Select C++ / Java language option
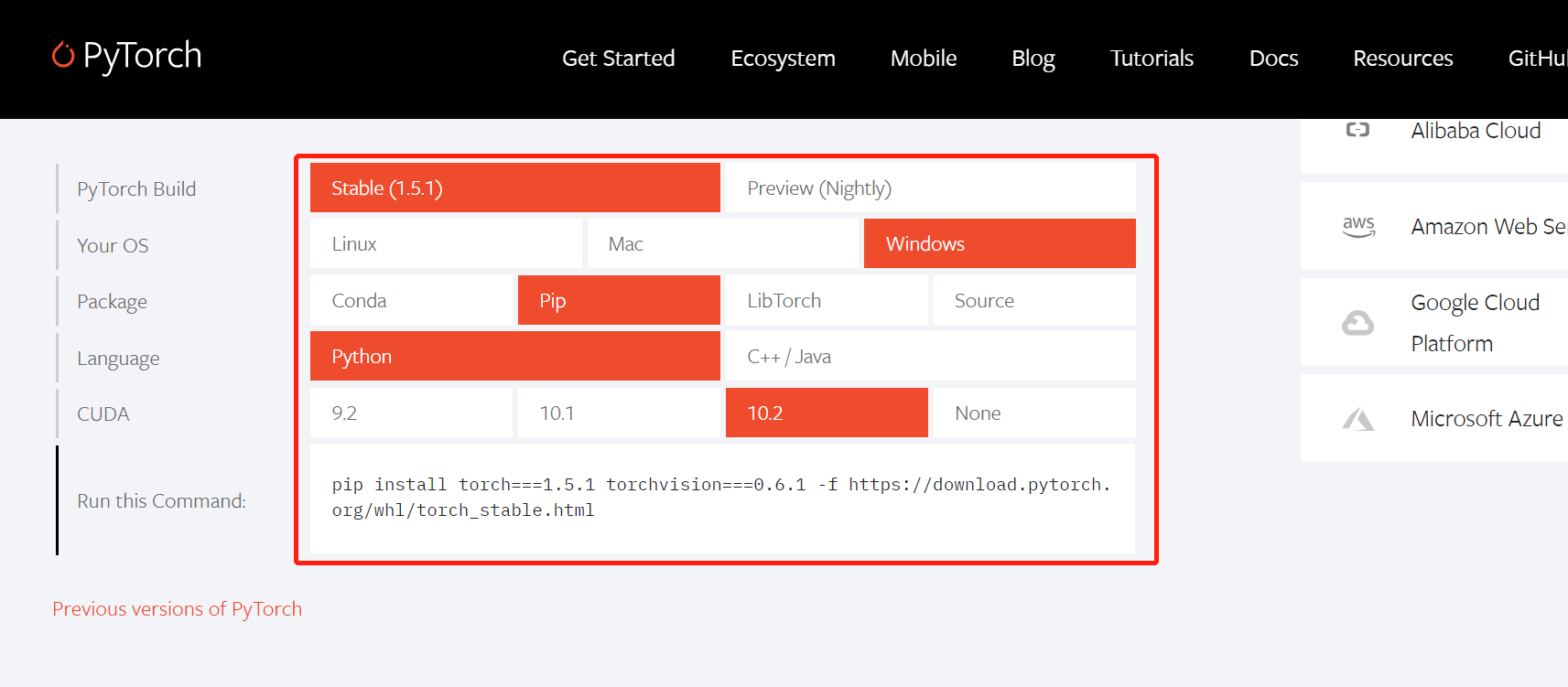This screenshot has height=687, width=1568. tap(931, 356)
